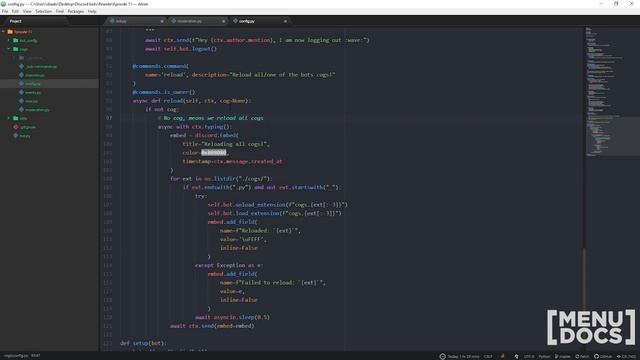Click 'await asyncio.sleep(0.5)' code line
Screen dimensions: 640x360
(232, 317)
